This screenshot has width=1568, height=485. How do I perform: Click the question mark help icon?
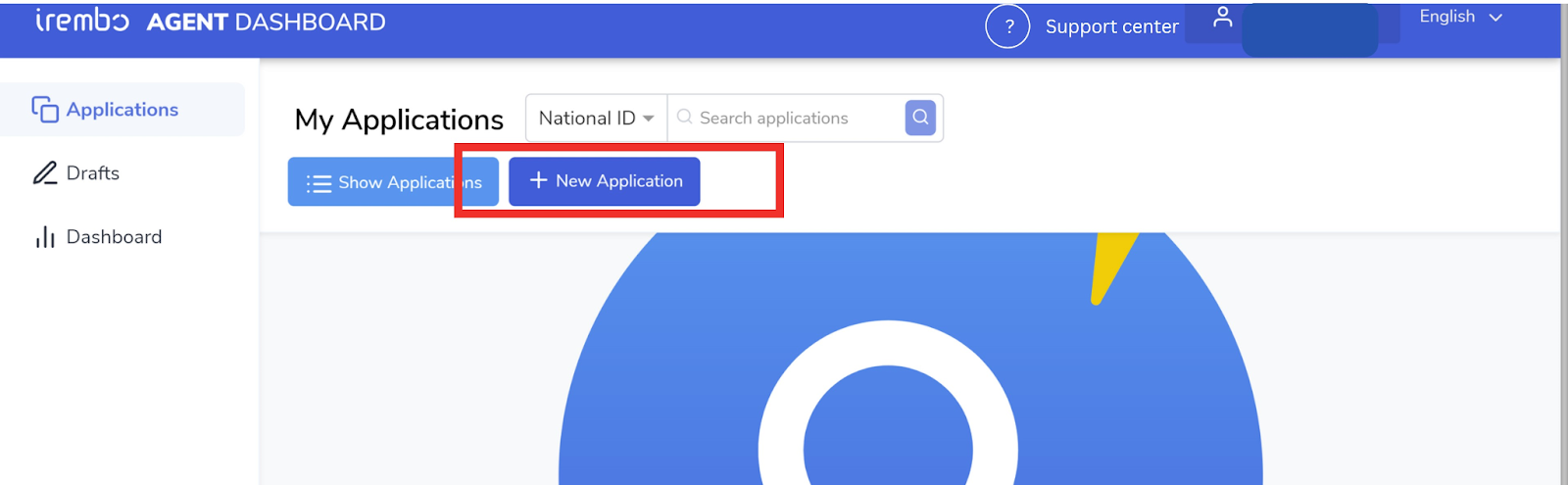pyautogui.click(x=1007, y=26)
